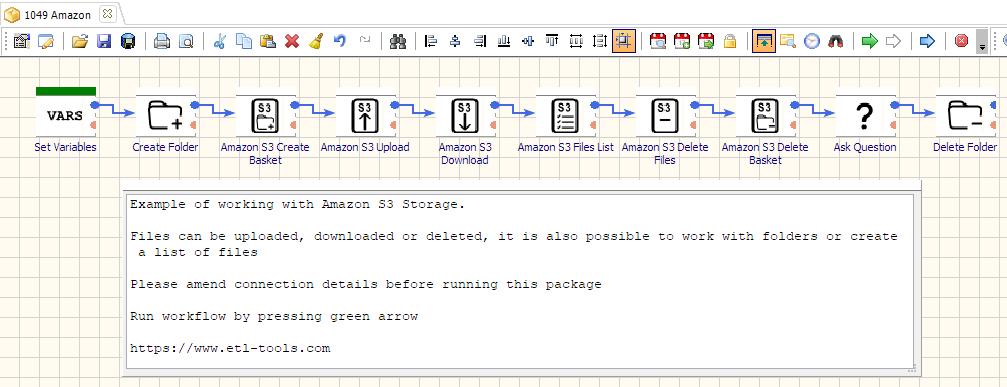Align selected objects to top

click(x=552, y=42)
